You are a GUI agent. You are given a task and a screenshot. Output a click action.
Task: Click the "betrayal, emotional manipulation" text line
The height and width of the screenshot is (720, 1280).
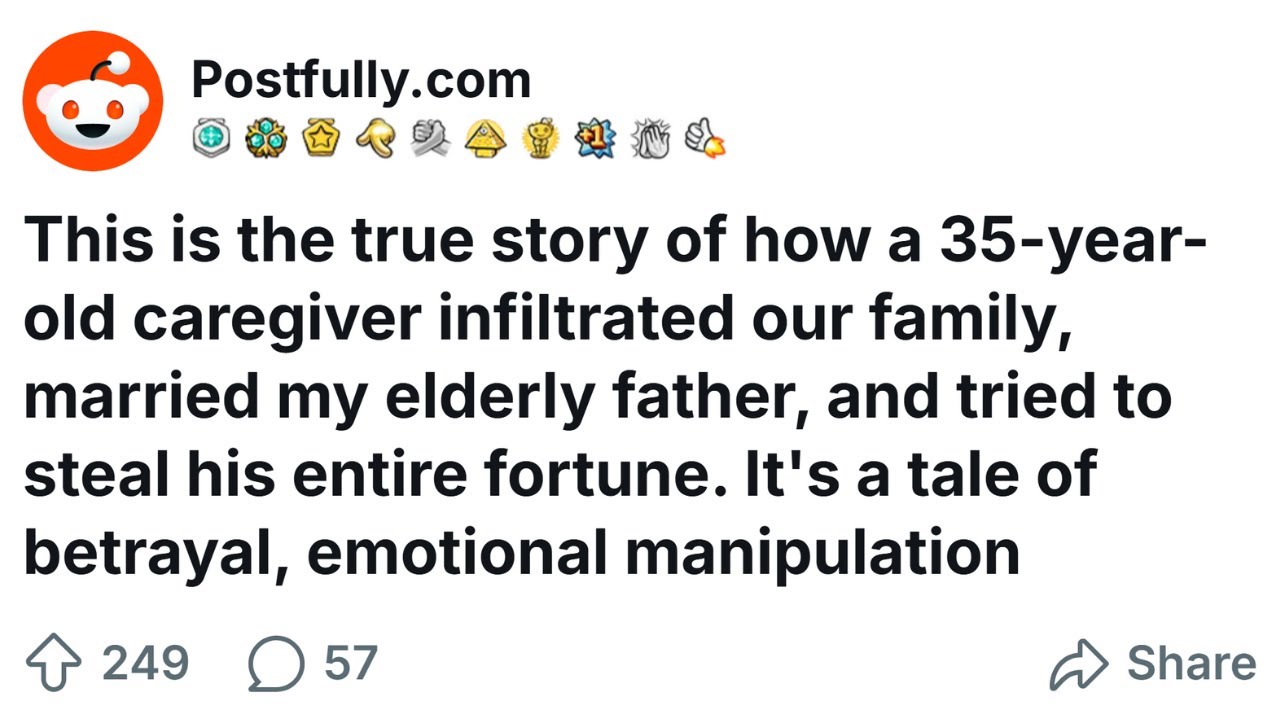520,553
